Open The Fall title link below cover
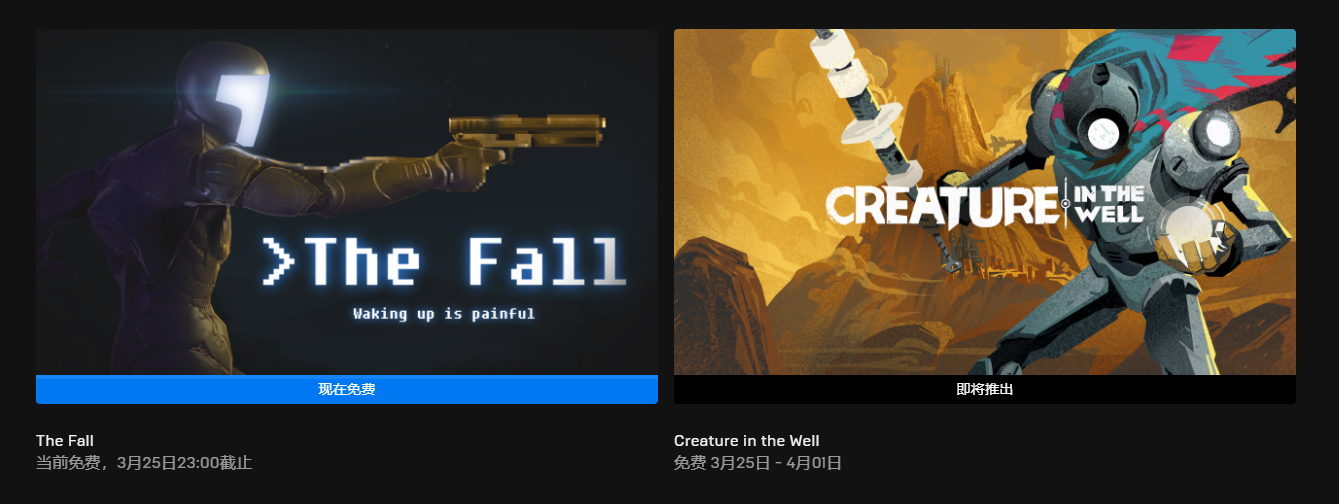This screenshot has height=504, width=1339. point(65,441)
